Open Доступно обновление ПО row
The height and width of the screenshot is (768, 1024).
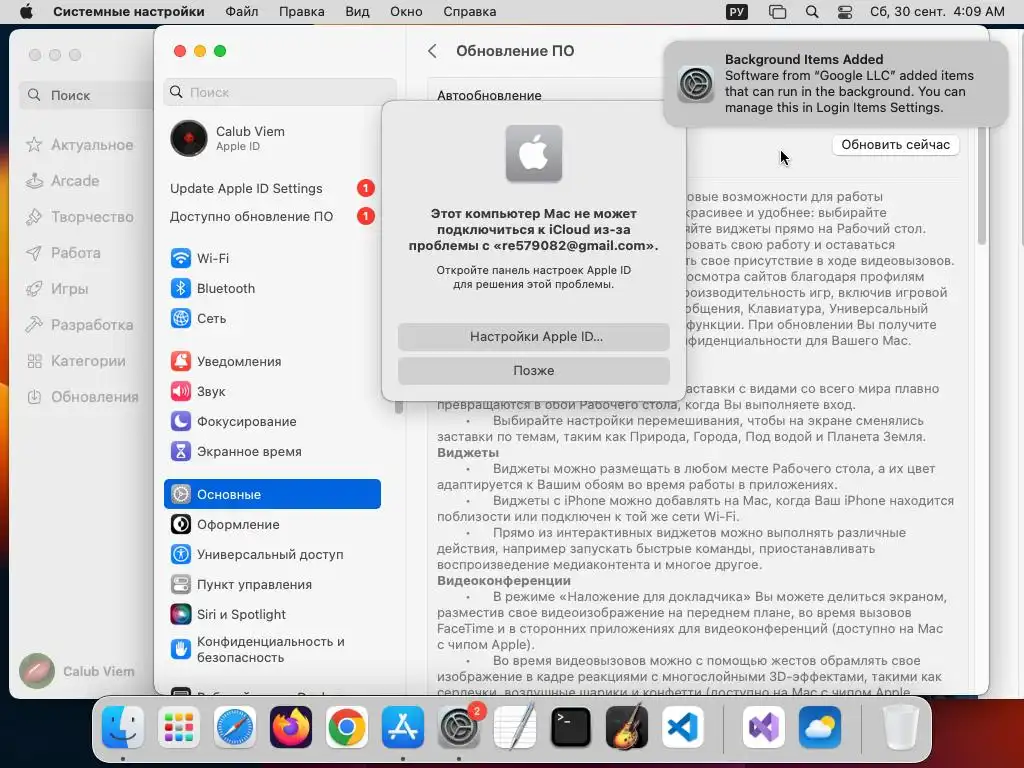tap(272, 216)
